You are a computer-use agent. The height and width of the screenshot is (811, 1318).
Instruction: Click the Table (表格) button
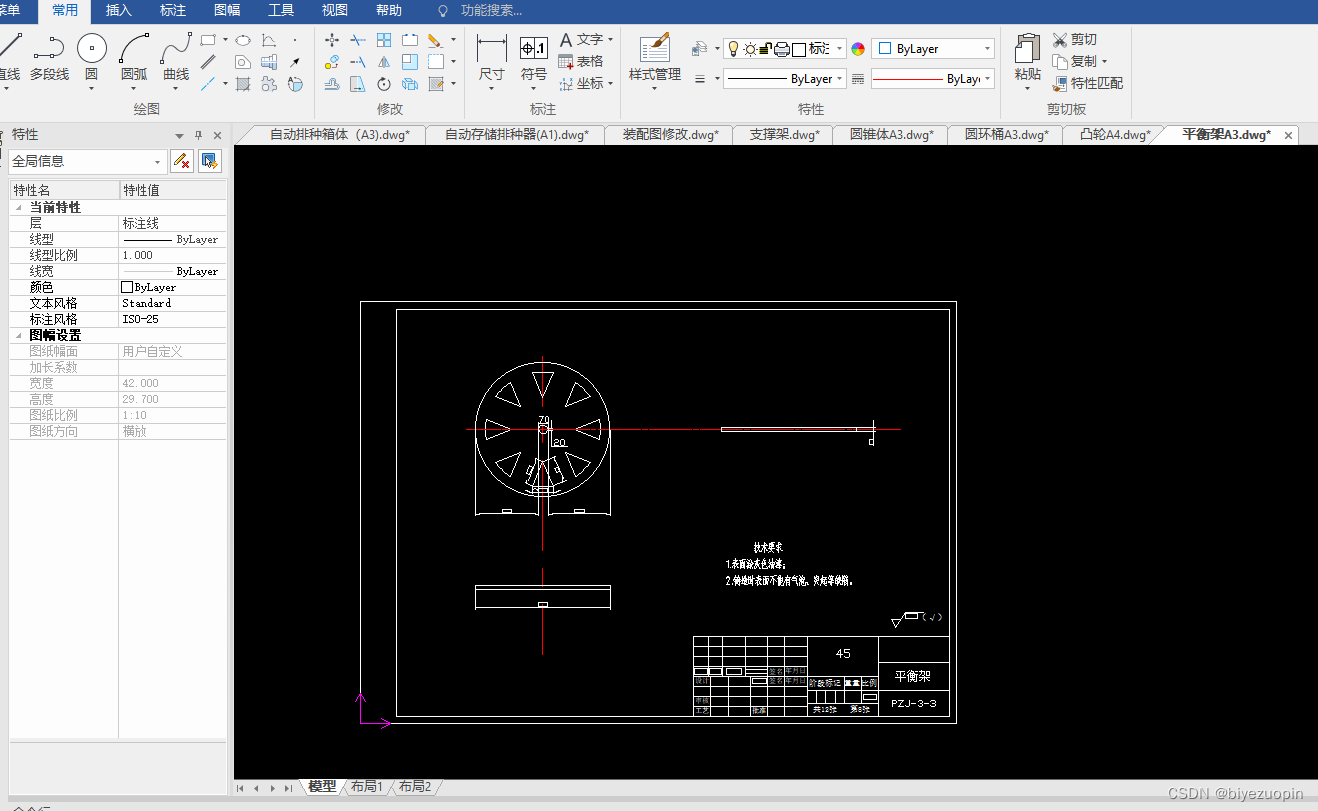pos(581,61)
